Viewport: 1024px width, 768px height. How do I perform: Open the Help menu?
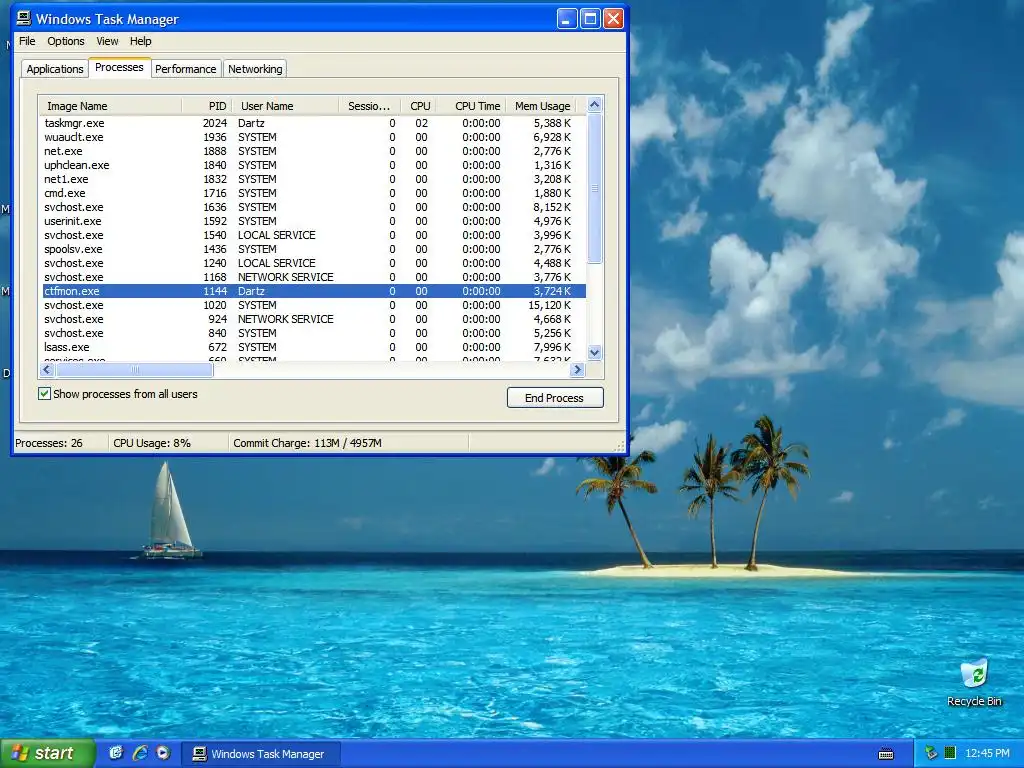(x=140, y=41)
